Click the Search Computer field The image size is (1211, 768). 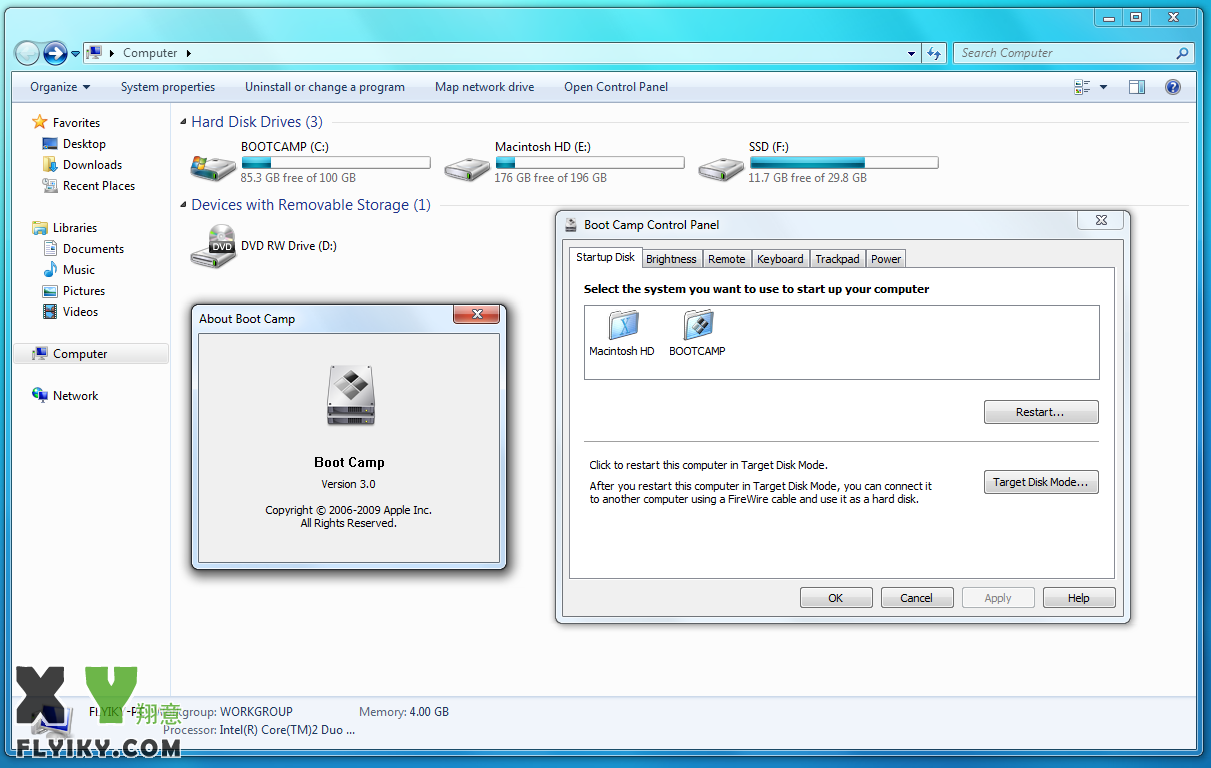(1073, 53)
